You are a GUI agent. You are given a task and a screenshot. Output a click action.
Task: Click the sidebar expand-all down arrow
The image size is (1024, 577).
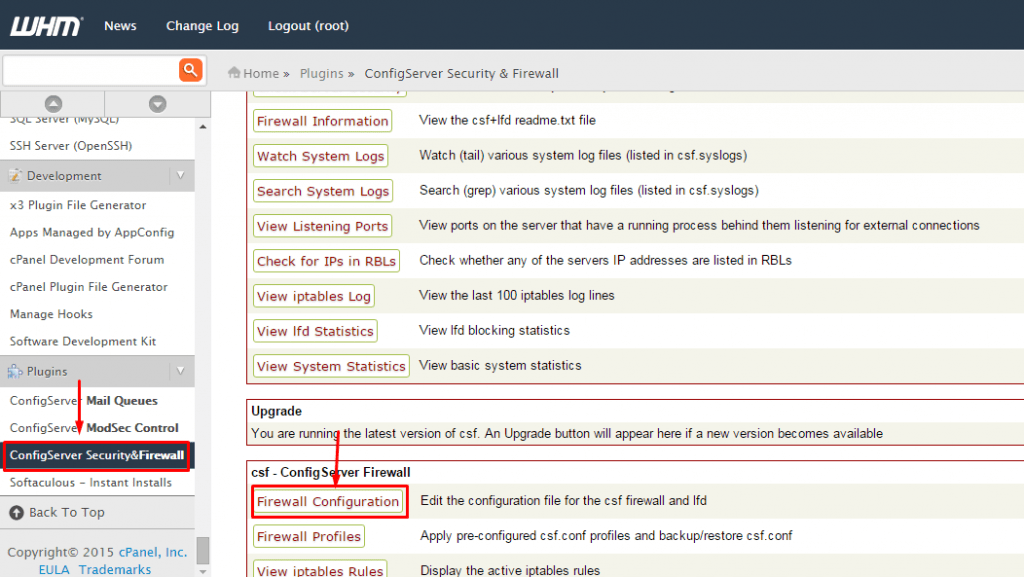157,104
